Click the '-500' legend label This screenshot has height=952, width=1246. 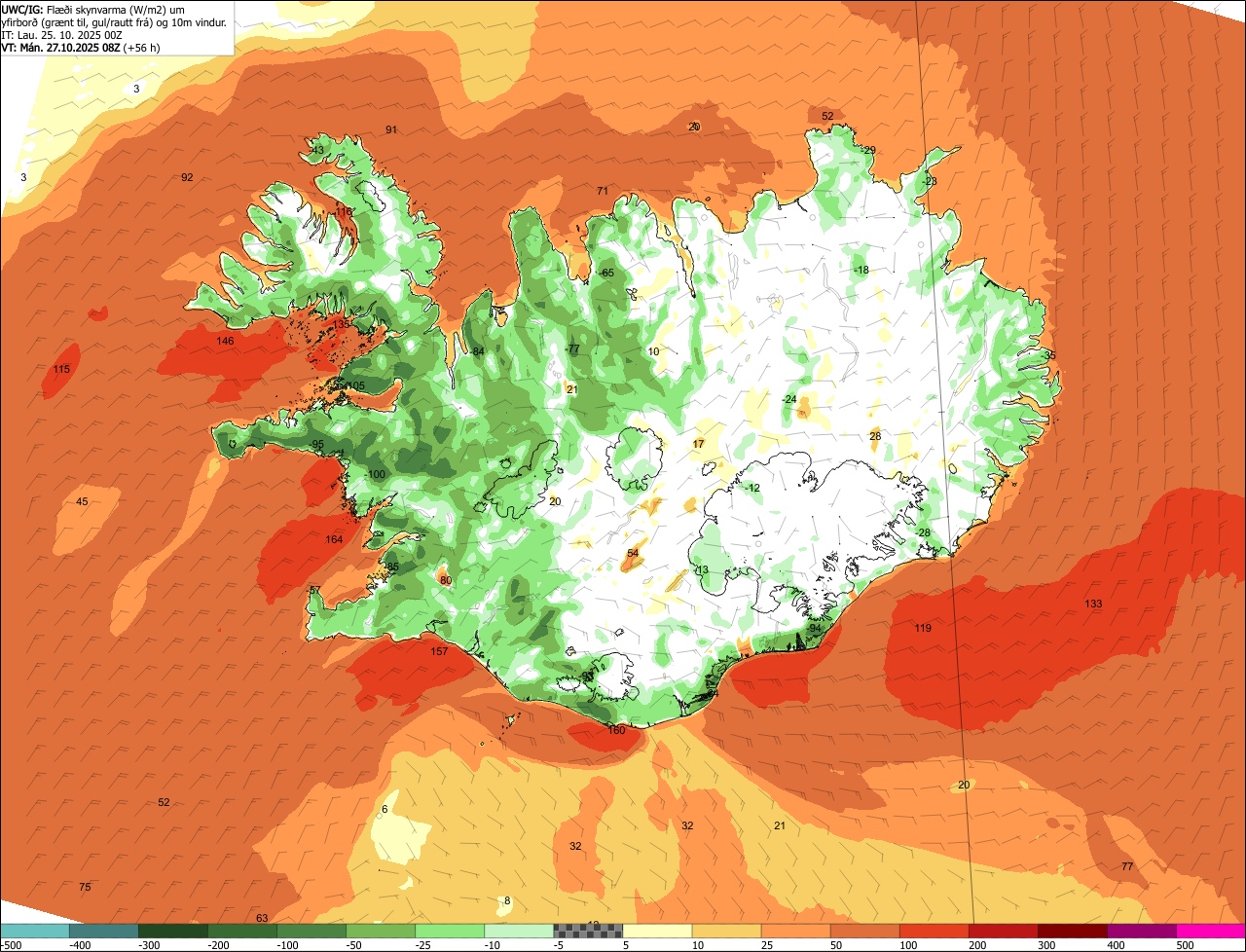pyautogui.click(x=13, y=945)
